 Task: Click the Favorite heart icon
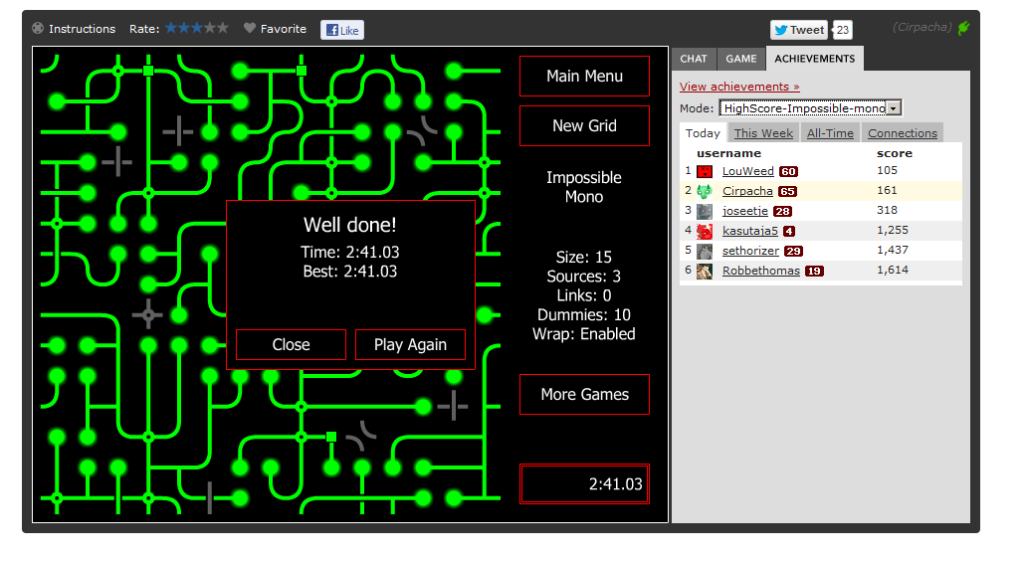pyautogui.click(x=249, y=28)
